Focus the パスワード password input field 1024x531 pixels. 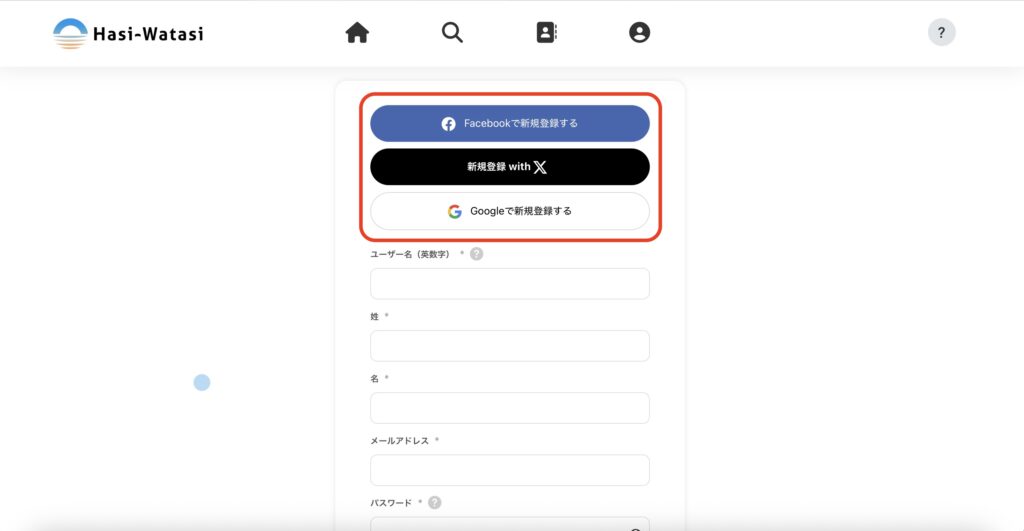(510, 524)
